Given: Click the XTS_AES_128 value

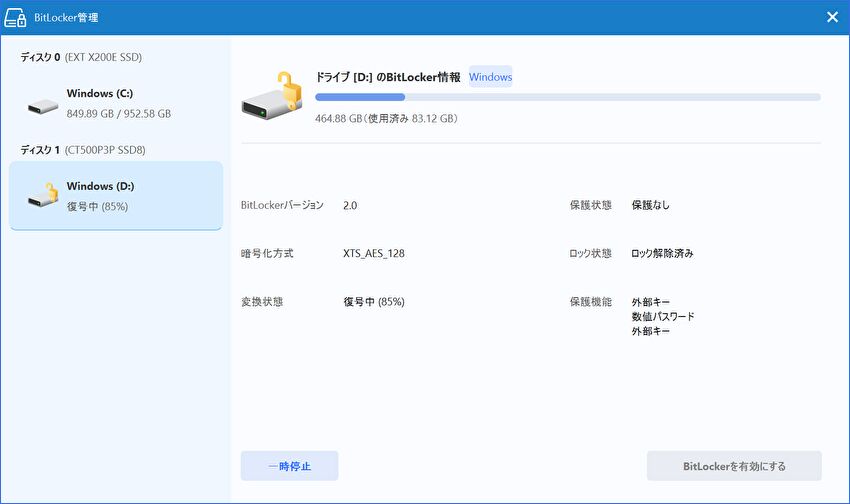Looking at the screenshot, I should (x=374, y=254).
